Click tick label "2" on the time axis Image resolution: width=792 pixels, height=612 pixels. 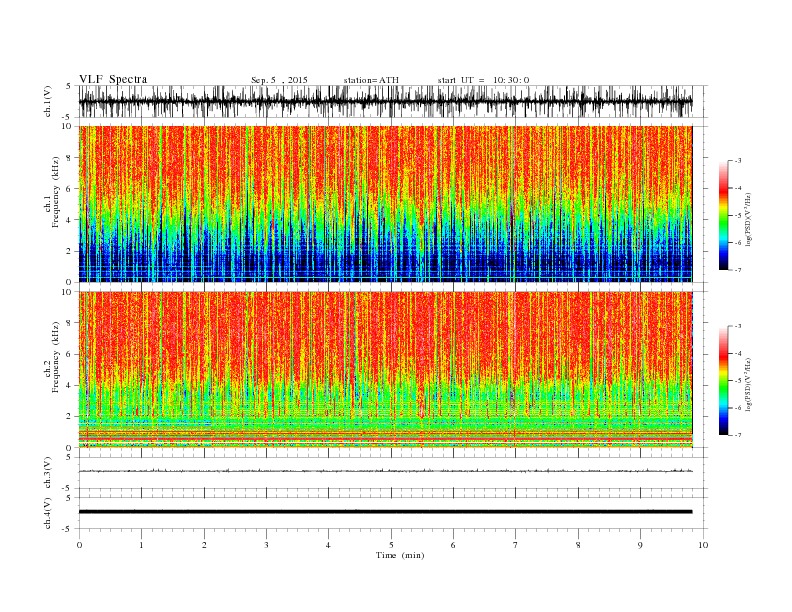[x=204, y=545]
